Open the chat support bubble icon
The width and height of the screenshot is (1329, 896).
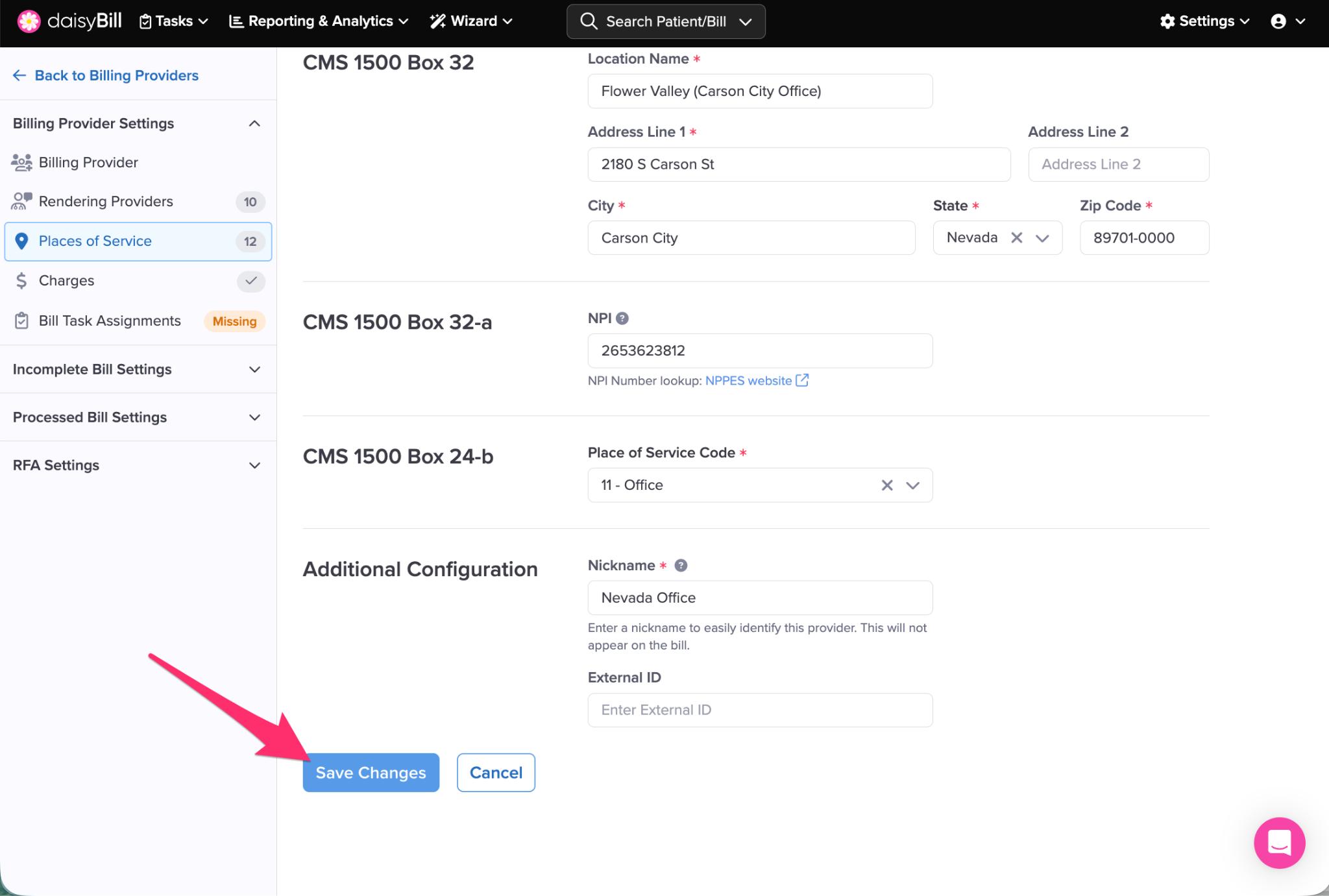(x=1278, y=842)
